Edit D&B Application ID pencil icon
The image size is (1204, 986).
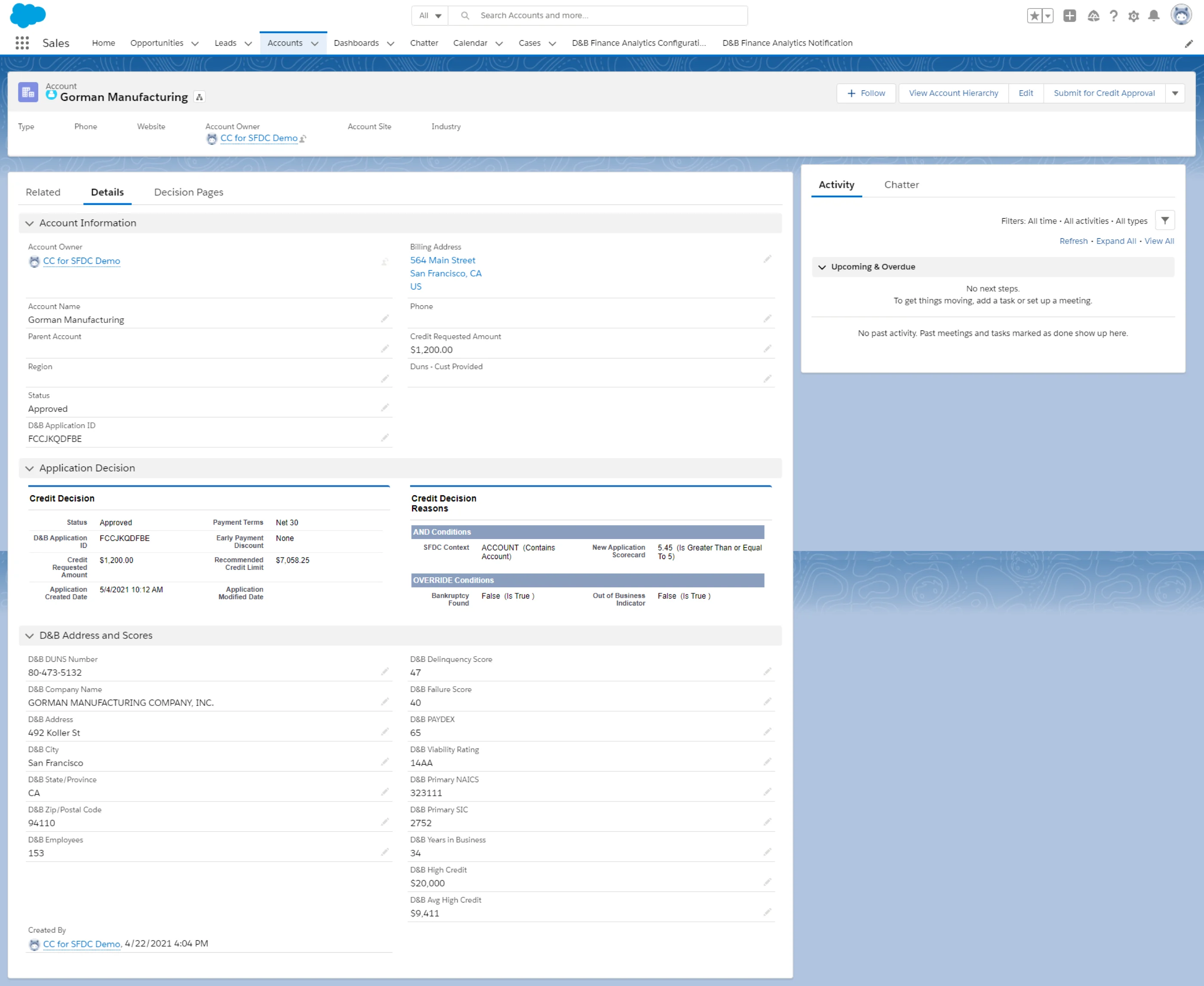coord(385,438)
